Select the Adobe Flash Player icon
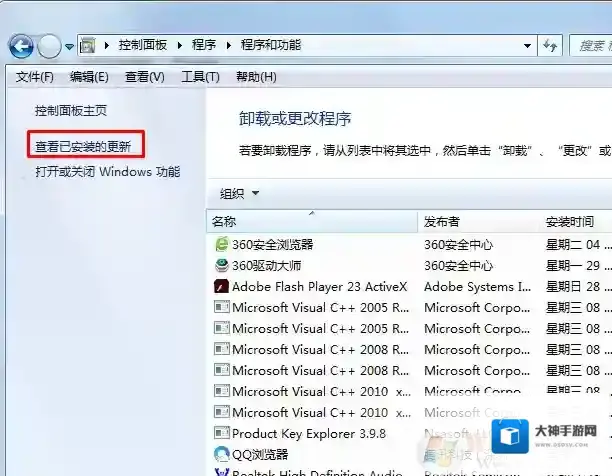The image size is (612, 476). pos(221,286)
